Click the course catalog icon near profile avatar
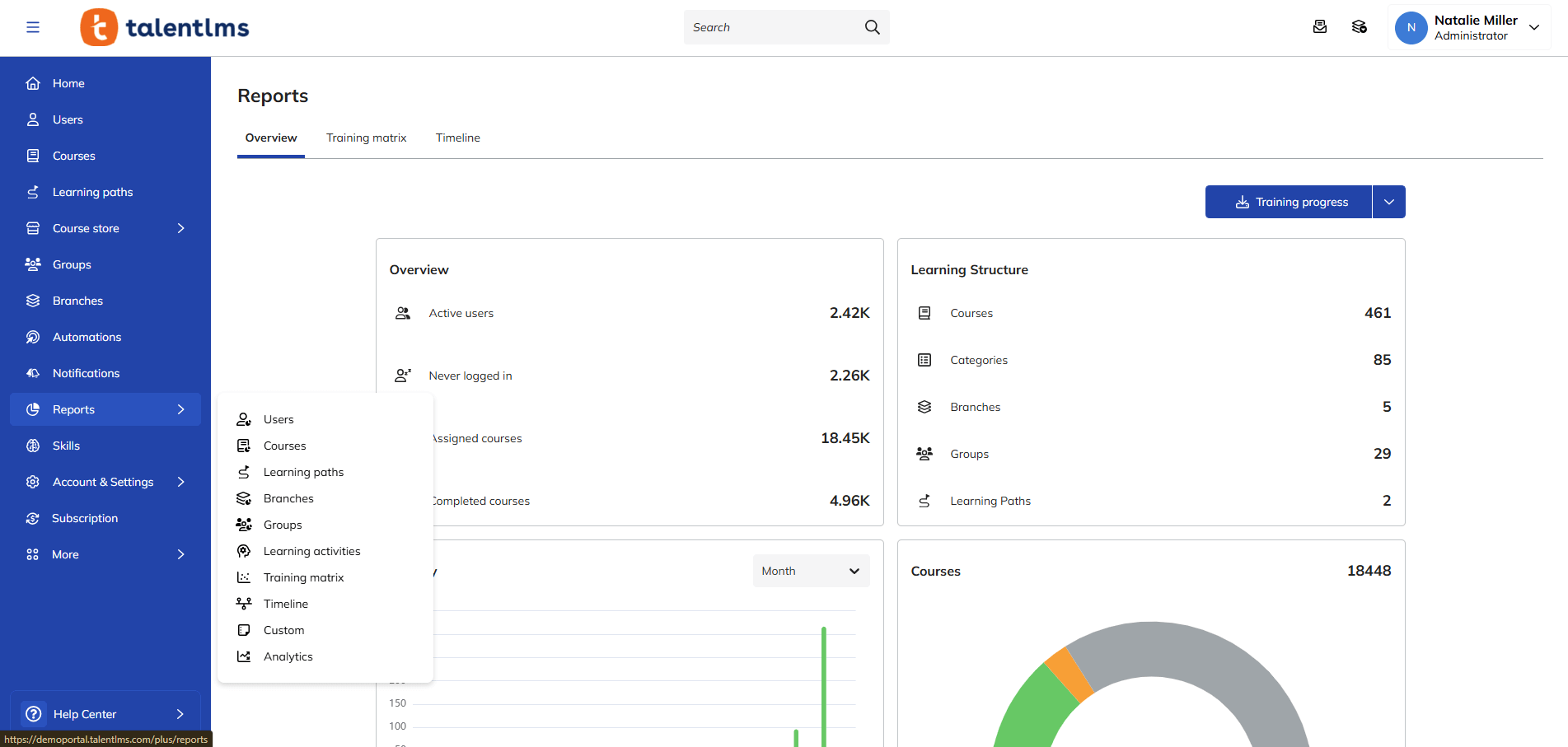 [x=1360, y=26]
